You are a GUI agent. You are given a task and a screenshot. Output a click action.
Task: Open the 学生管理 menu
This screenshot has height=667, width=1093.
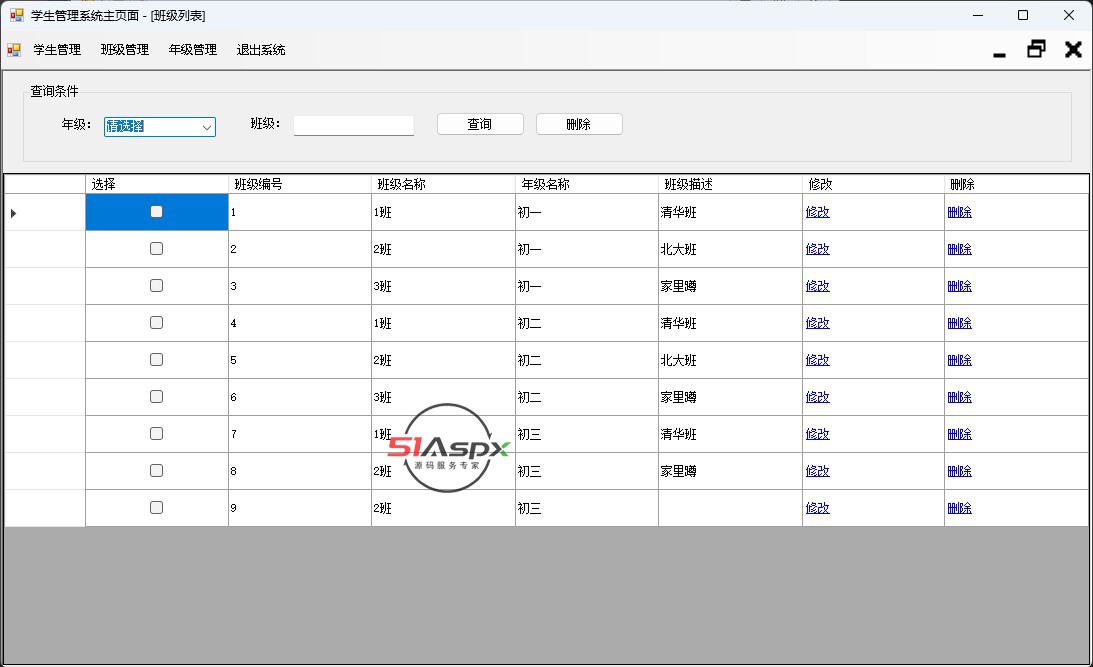coord(57,50)
